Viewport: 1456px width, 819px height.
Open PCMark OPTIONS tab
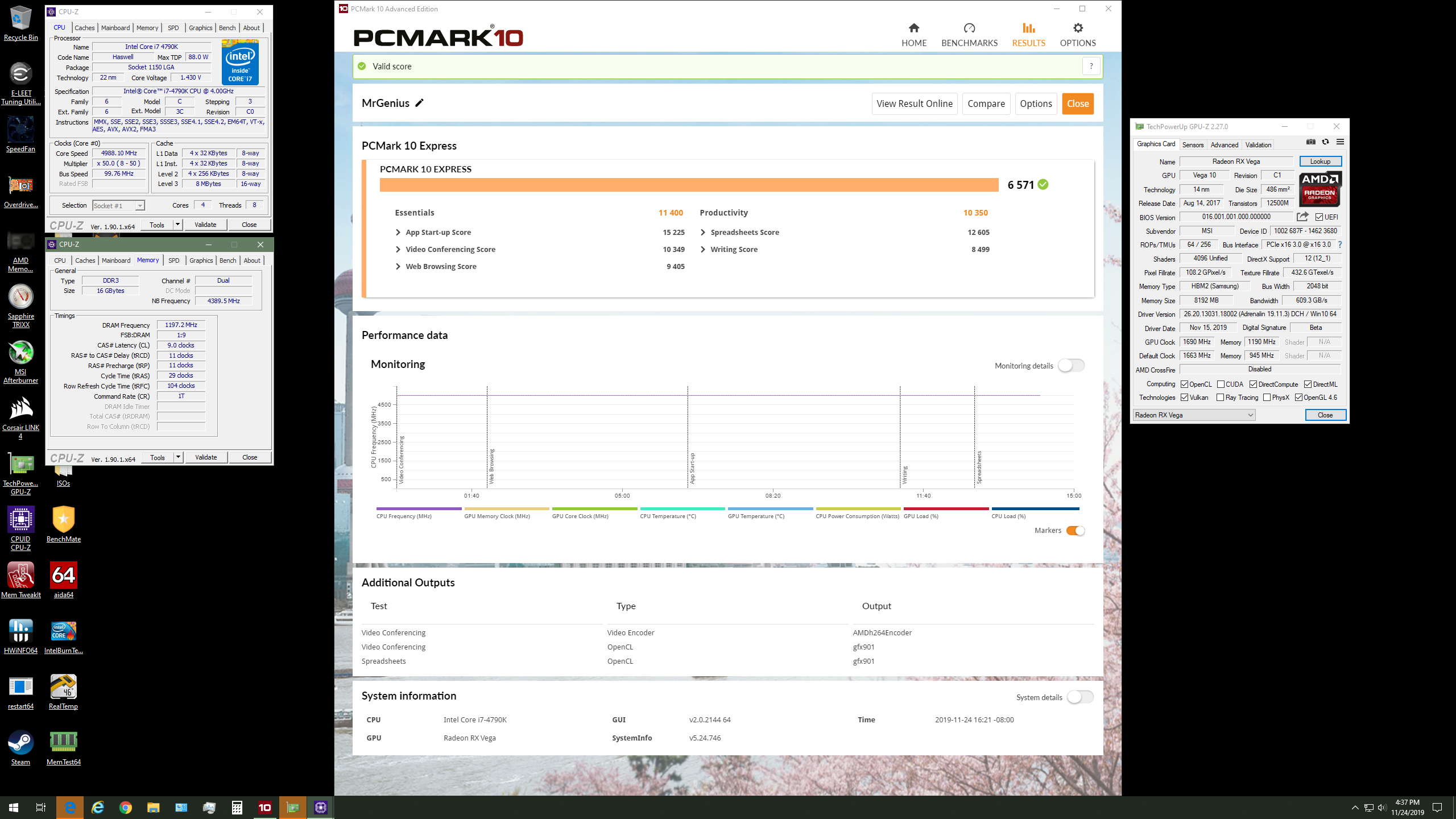1078,35
